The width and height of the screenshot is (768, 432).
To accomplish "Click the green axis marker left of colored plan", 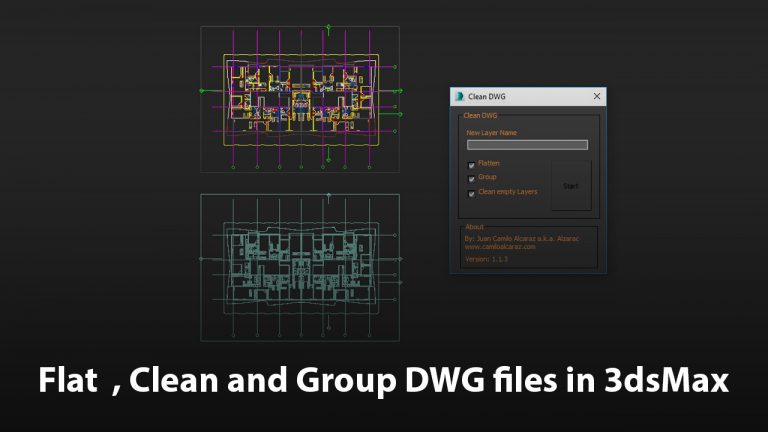I will tap(203, 91).
